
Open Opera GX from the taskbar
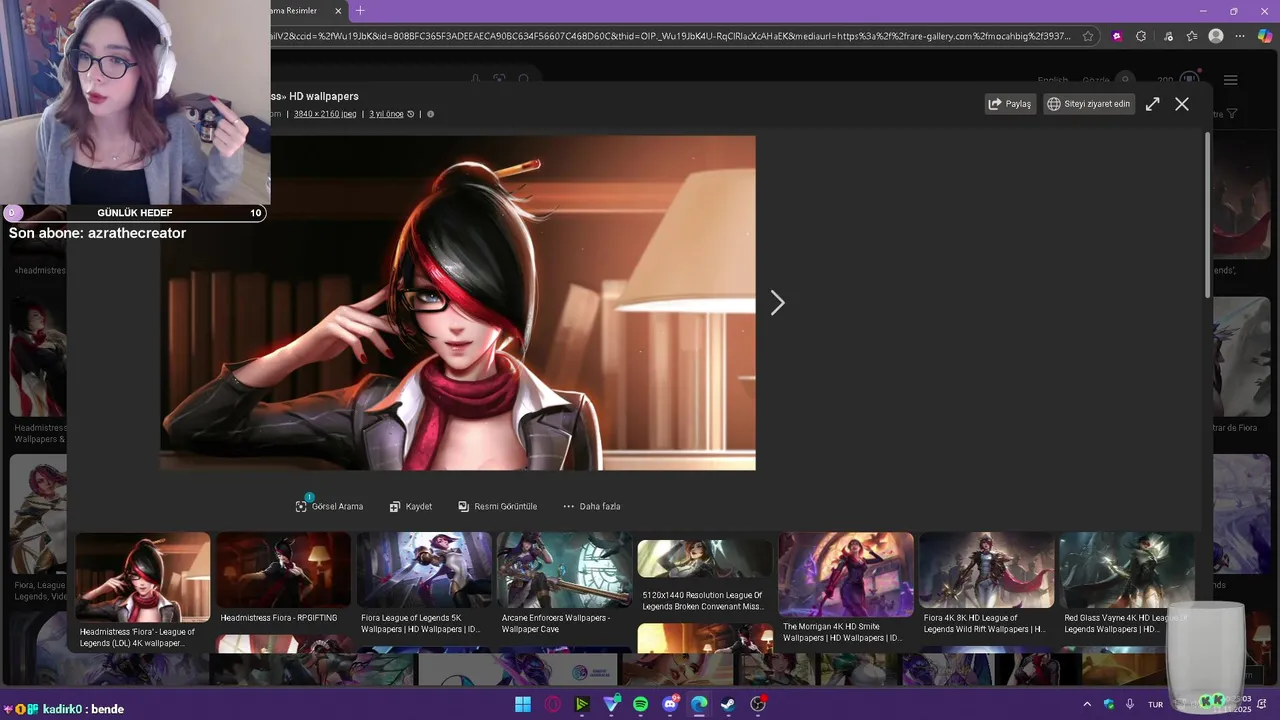[553, 704]
